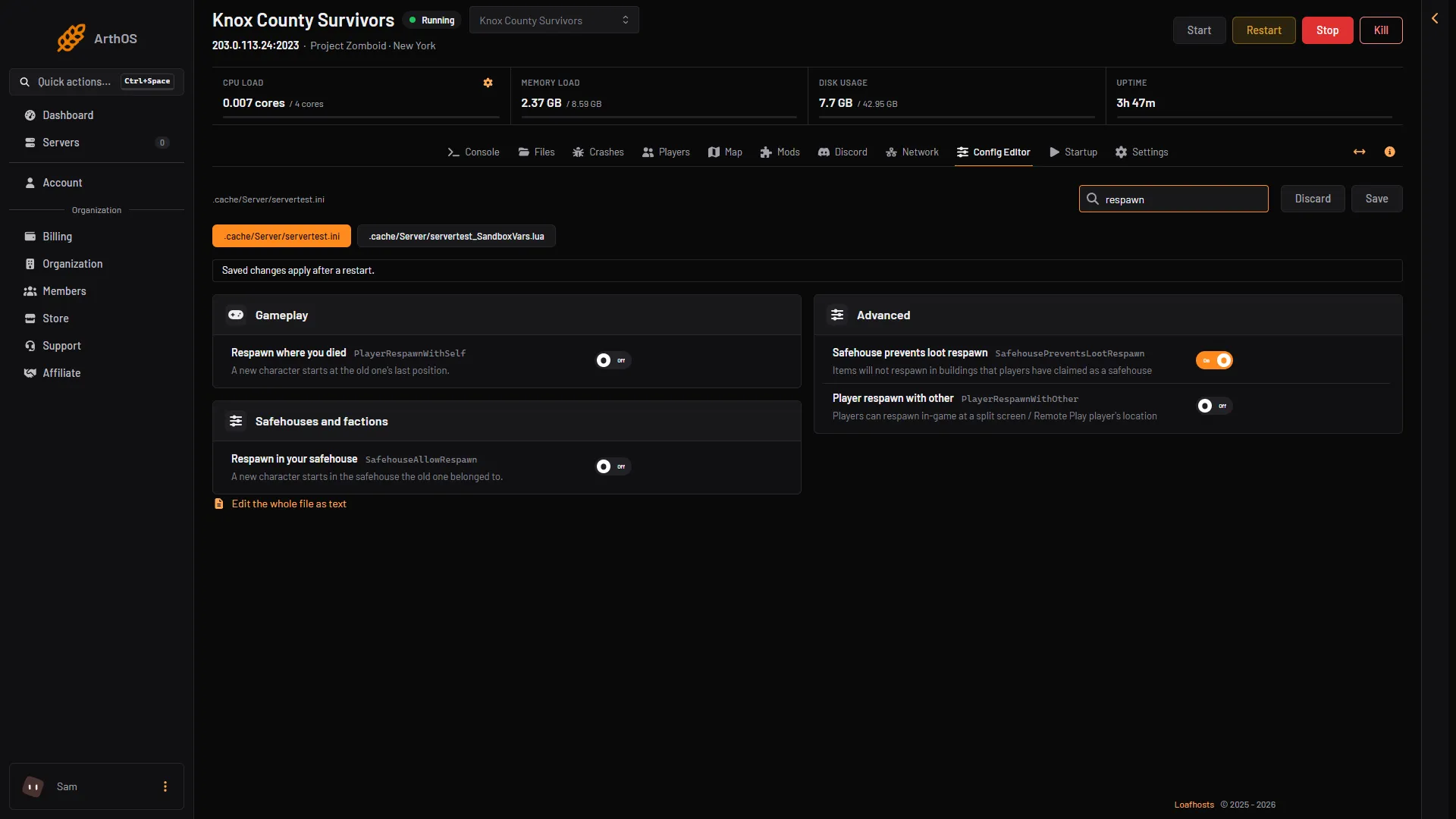
Task: Open Store page from sidebar
Action: tap(96, 318)
